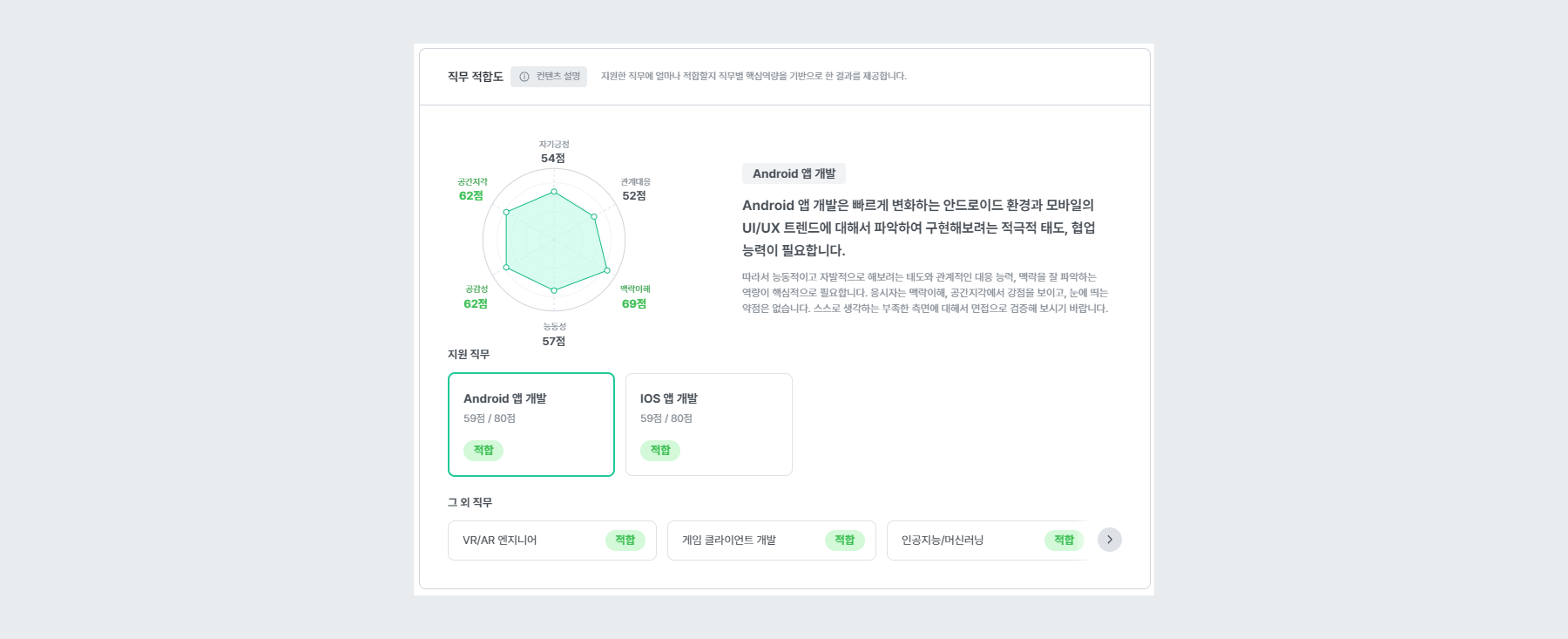This screenshot has width=1568, height=639.
Task: Click the 적합 badge on IOS 앱 개발 card
Action: coord(659,450)
